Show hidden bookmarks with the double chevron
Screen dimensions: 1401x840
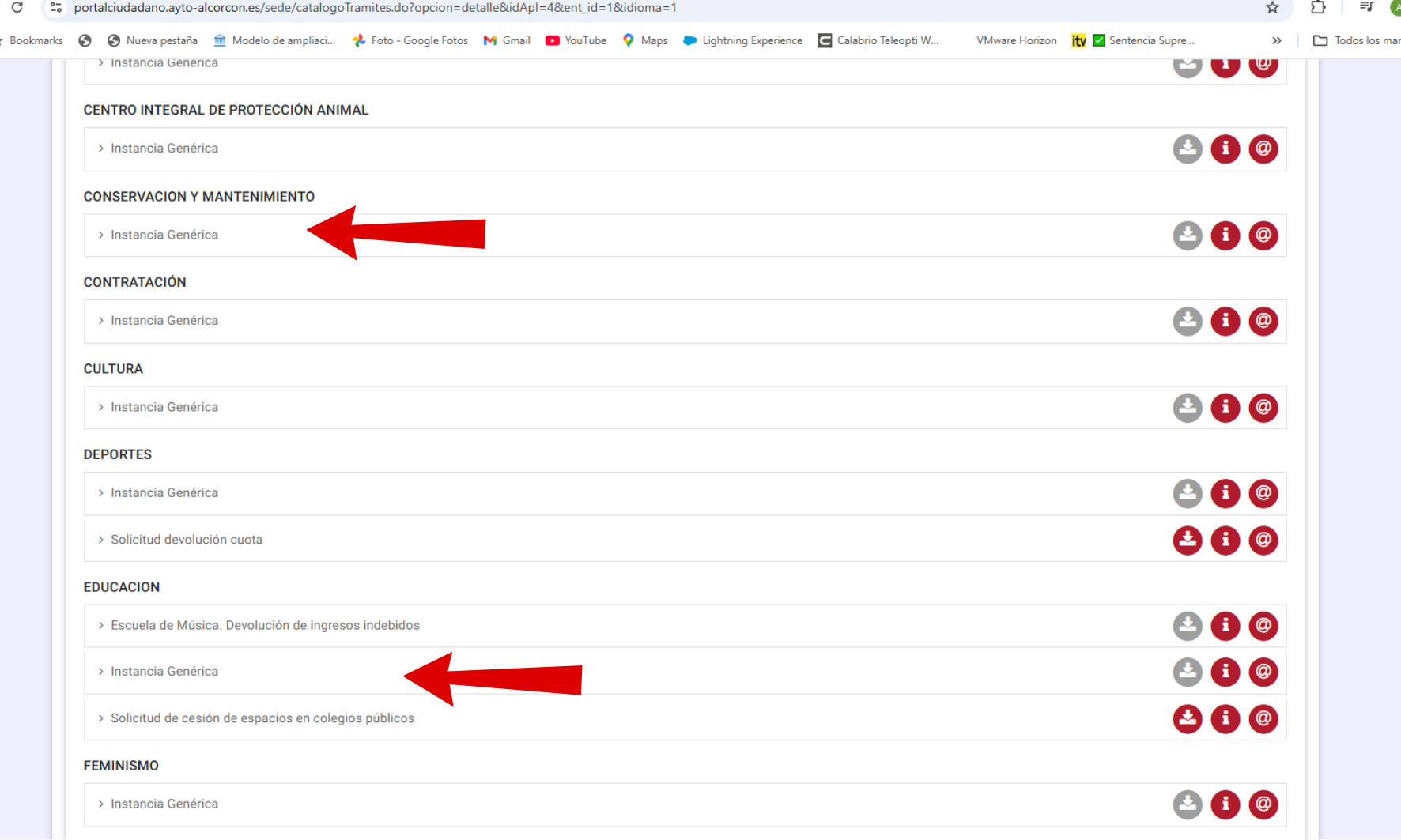tap(1276, 40)
